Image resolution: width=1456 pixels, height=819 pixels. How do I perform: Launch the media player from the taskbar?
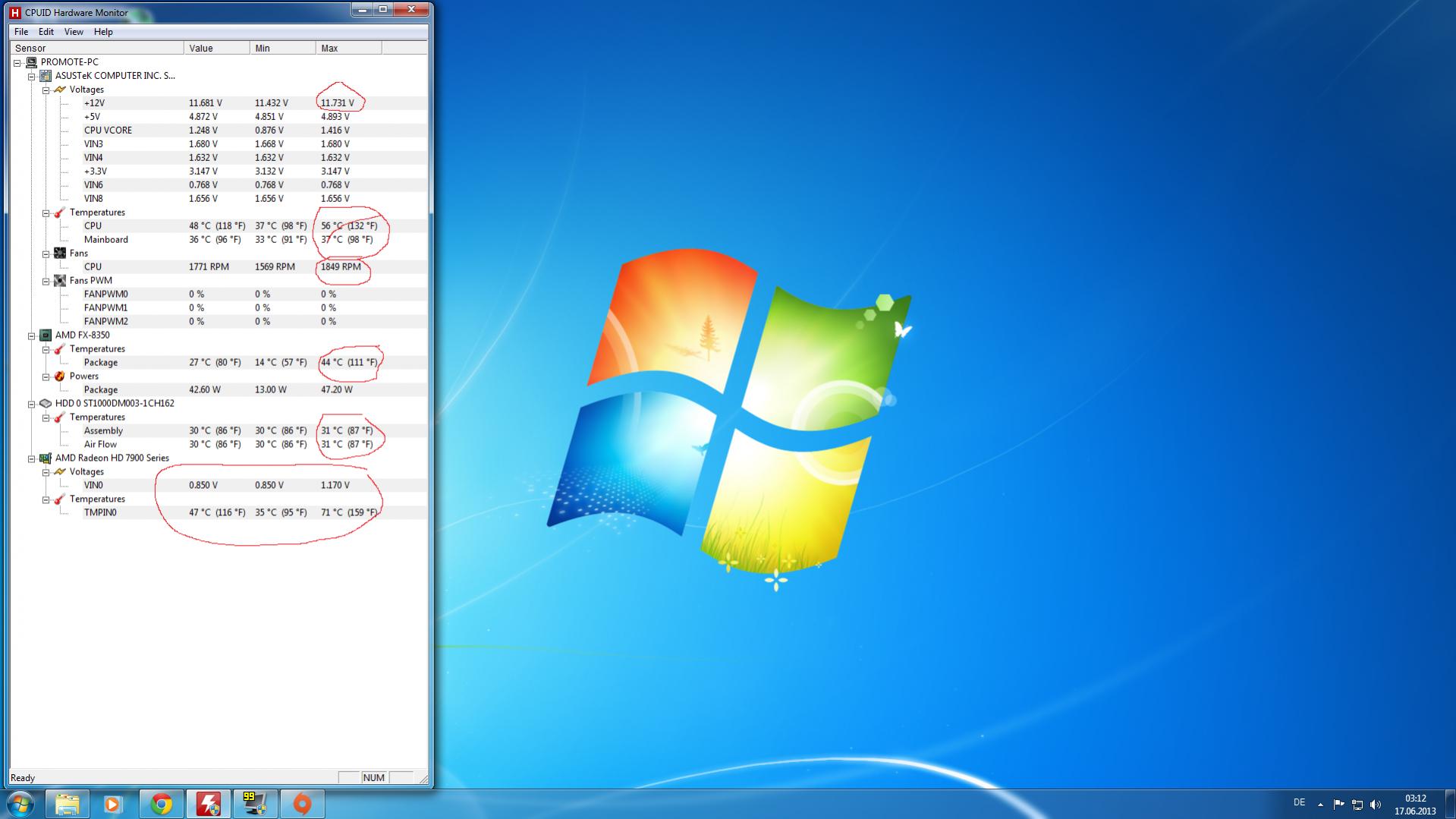pyautogui.click(x=114, y=804)
